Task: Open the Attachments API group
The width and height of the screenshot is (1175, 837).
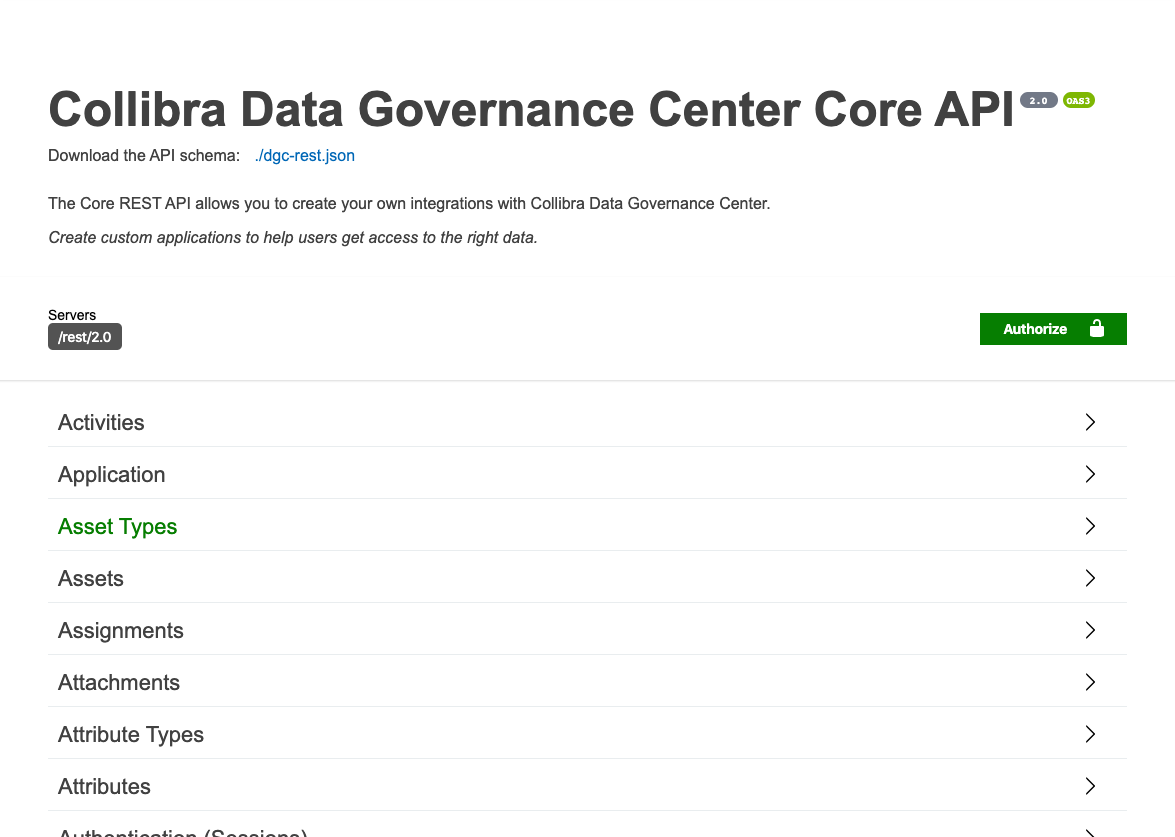Action: pos(119,682)
